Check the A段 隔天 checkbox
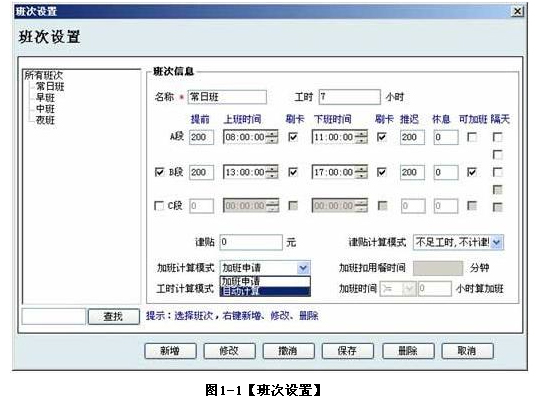The width and height of the screenshot is (540, 400). tap(497, 137)
